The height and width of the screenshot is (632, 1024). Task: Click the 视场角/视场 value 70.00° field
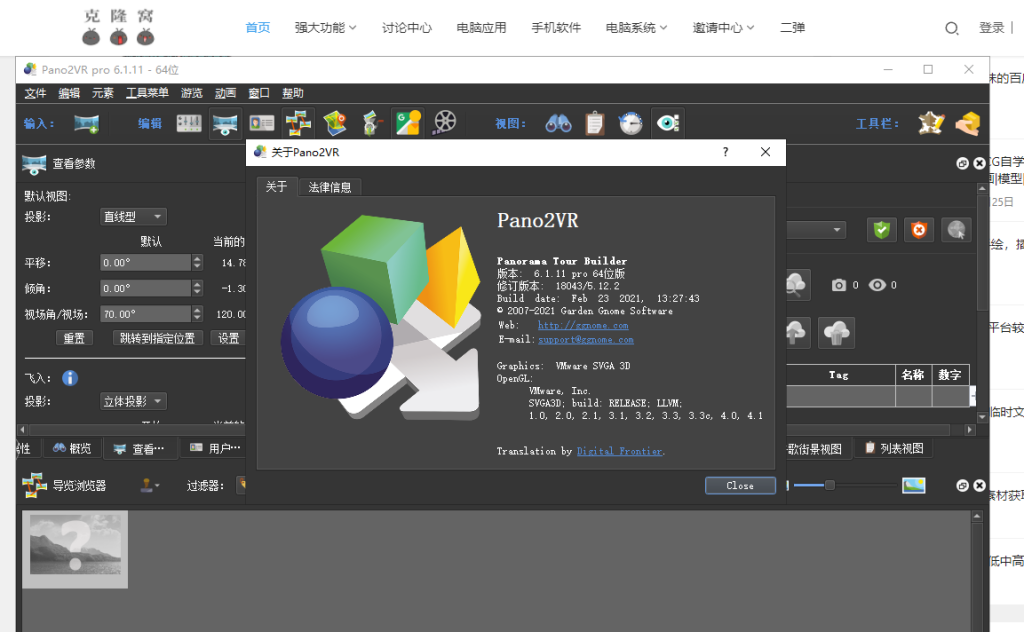146,314
